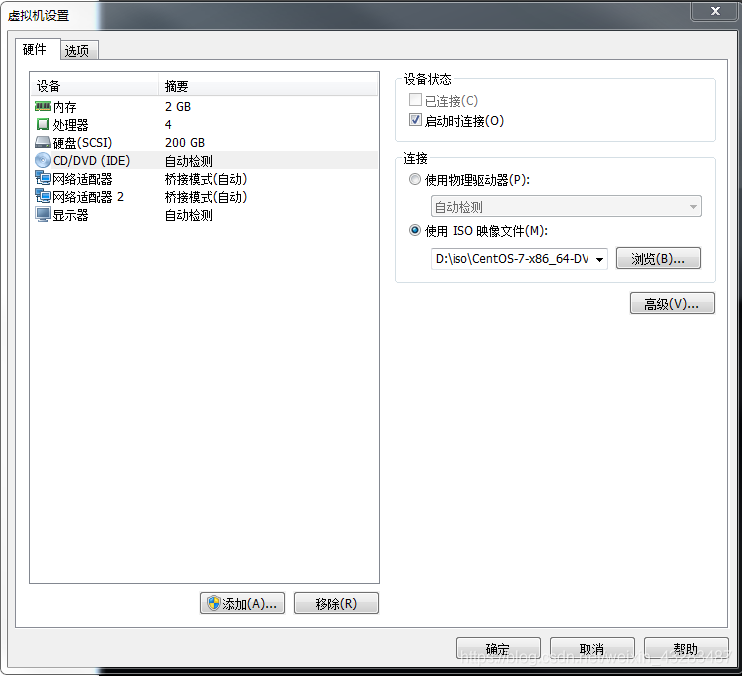Select the CD/DVD (IDE) disc icon
The image size is (742, 676).
point(43,160)
